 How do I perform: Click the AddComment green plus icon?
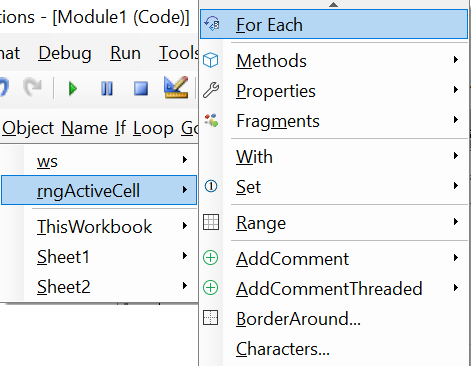[211, 258]
